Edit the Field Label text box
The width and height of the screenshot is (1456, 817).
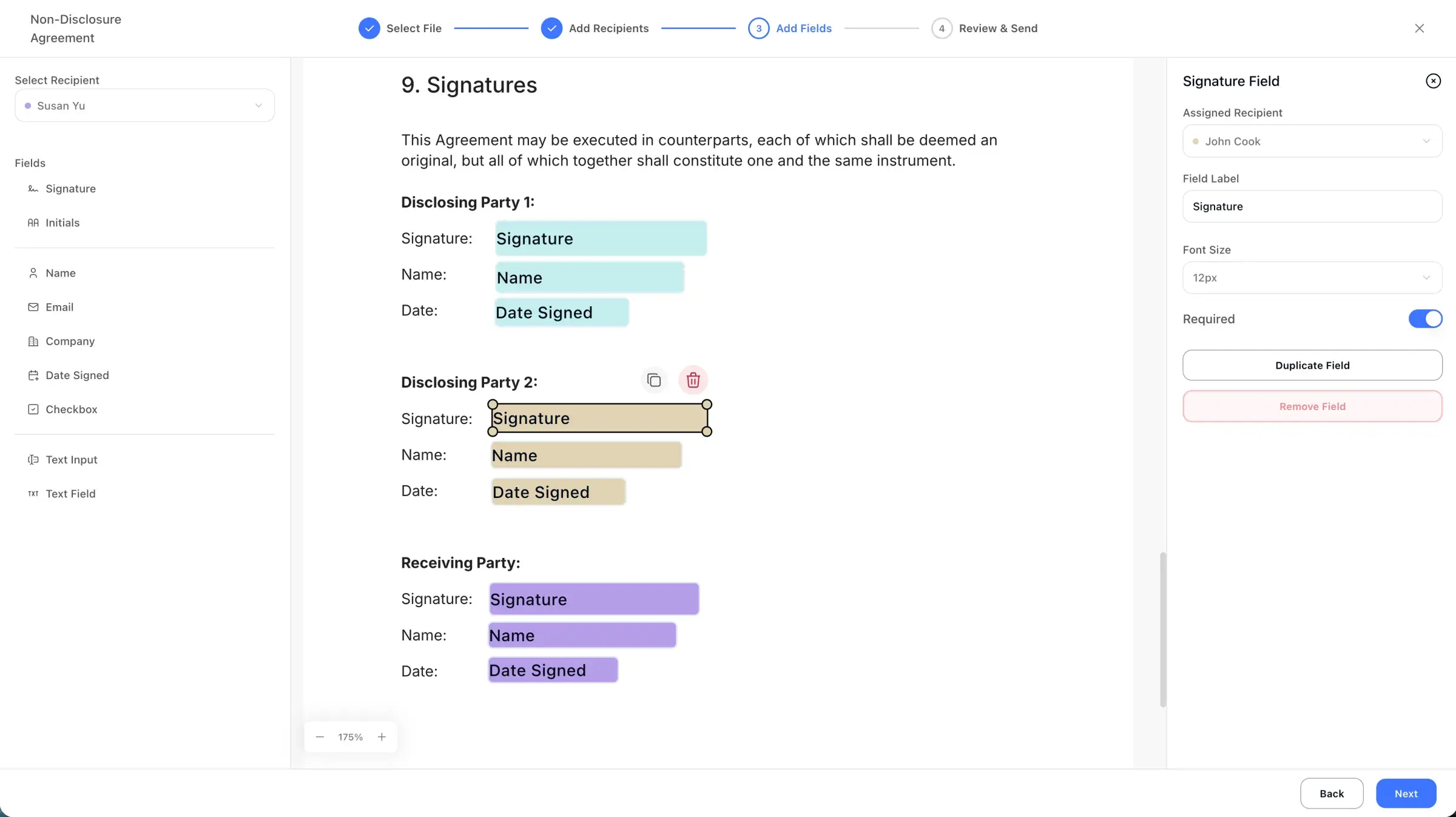[x=1312, y=206]
